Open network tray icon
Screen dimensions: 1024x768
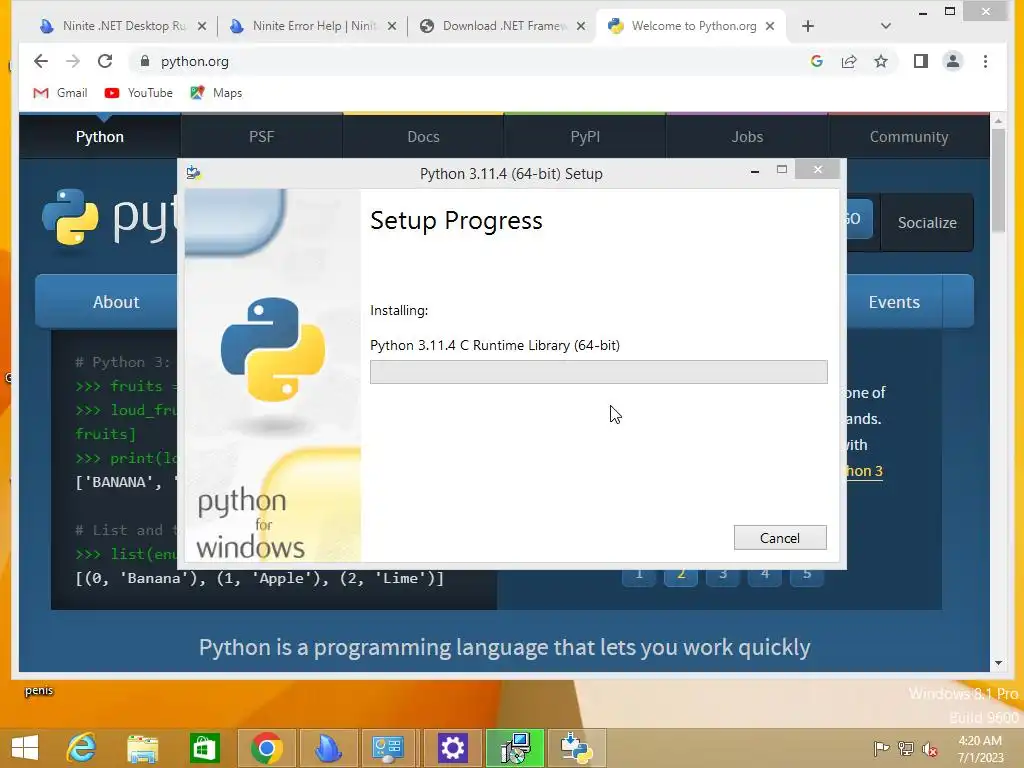click(x=906, y=749)
